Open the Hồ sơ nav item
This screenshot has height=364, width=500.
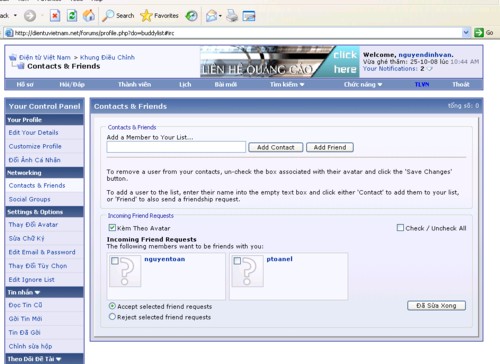25,85
